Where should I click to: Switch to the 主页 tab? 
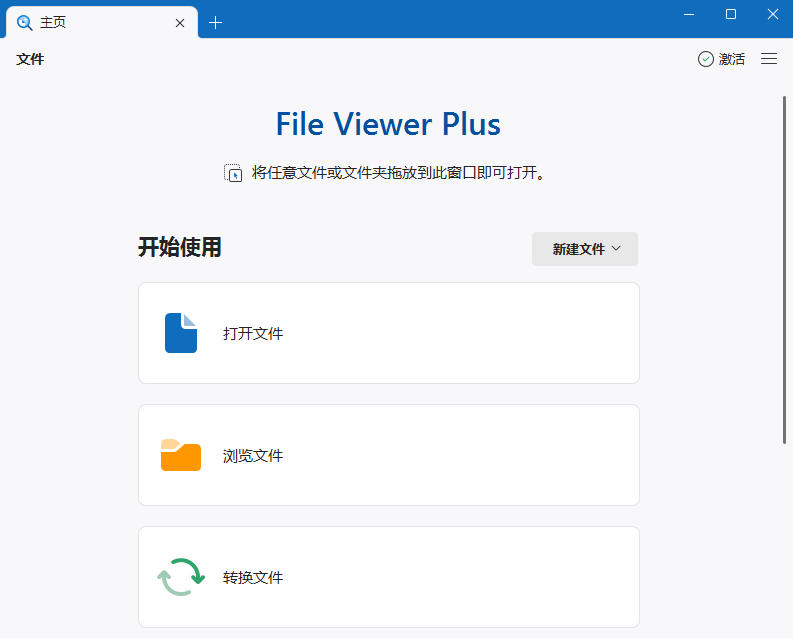100,23
